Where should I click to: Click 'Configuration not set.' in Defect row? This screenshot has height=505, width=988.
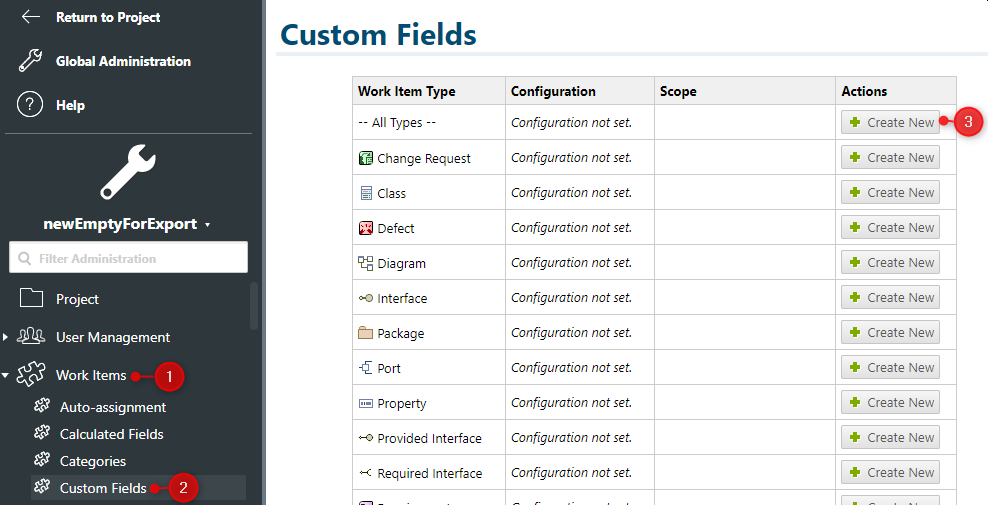coord(572,228)
